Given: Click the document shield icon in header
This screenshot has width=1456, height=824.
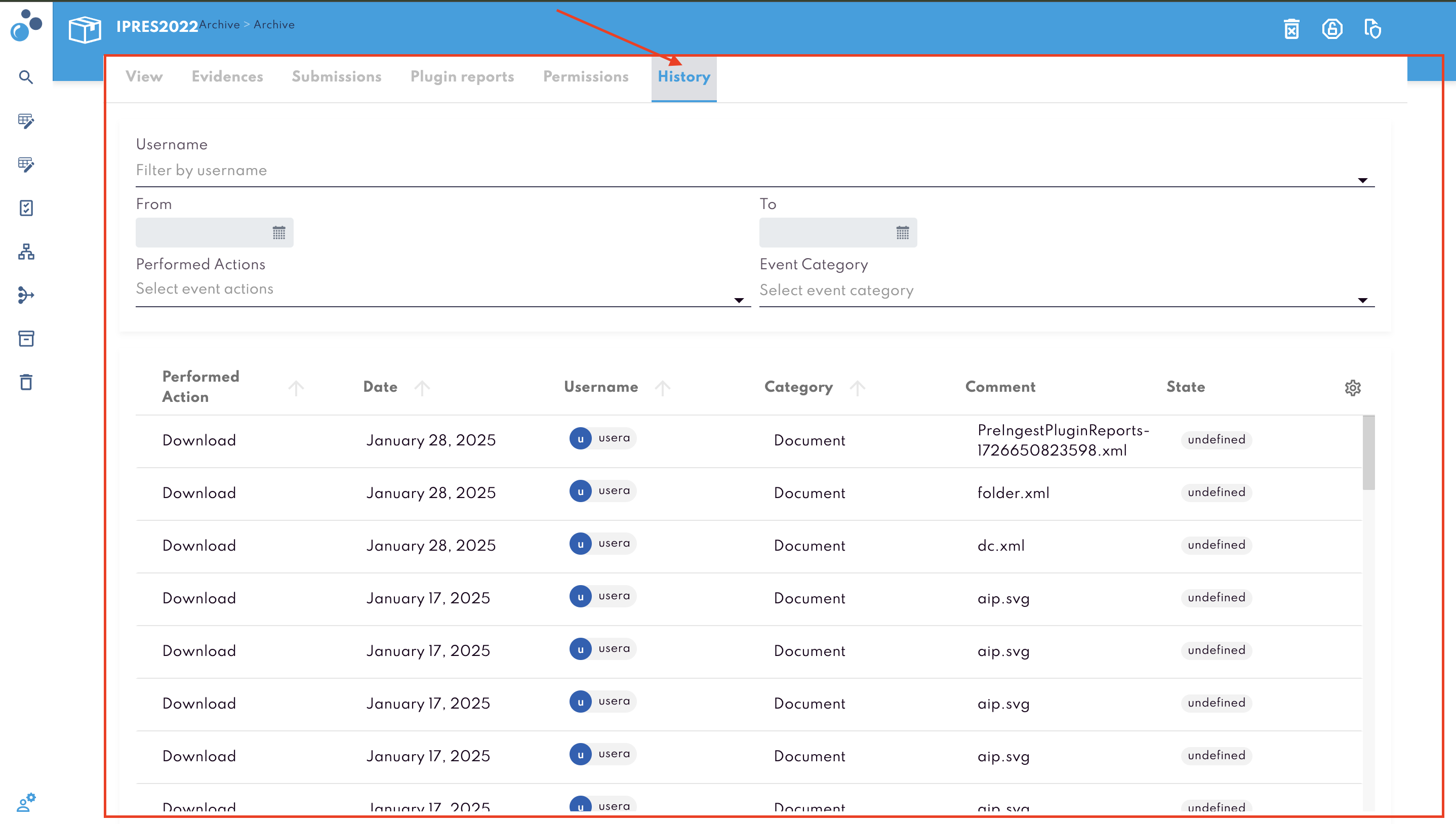Looking at the screenshot, I should [1373, 29].
